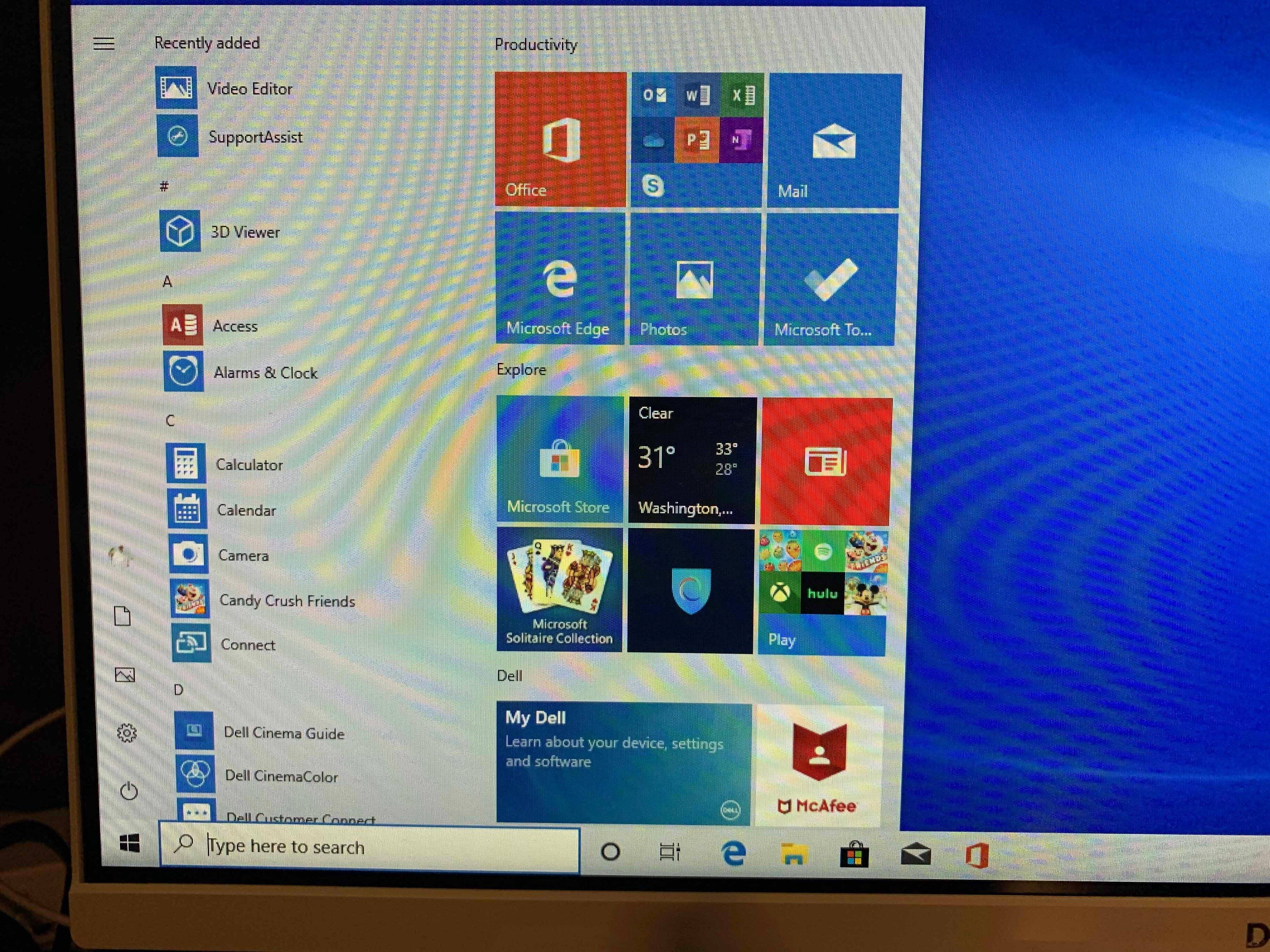
Task: Open the Office tile
Action: [560, 139]
